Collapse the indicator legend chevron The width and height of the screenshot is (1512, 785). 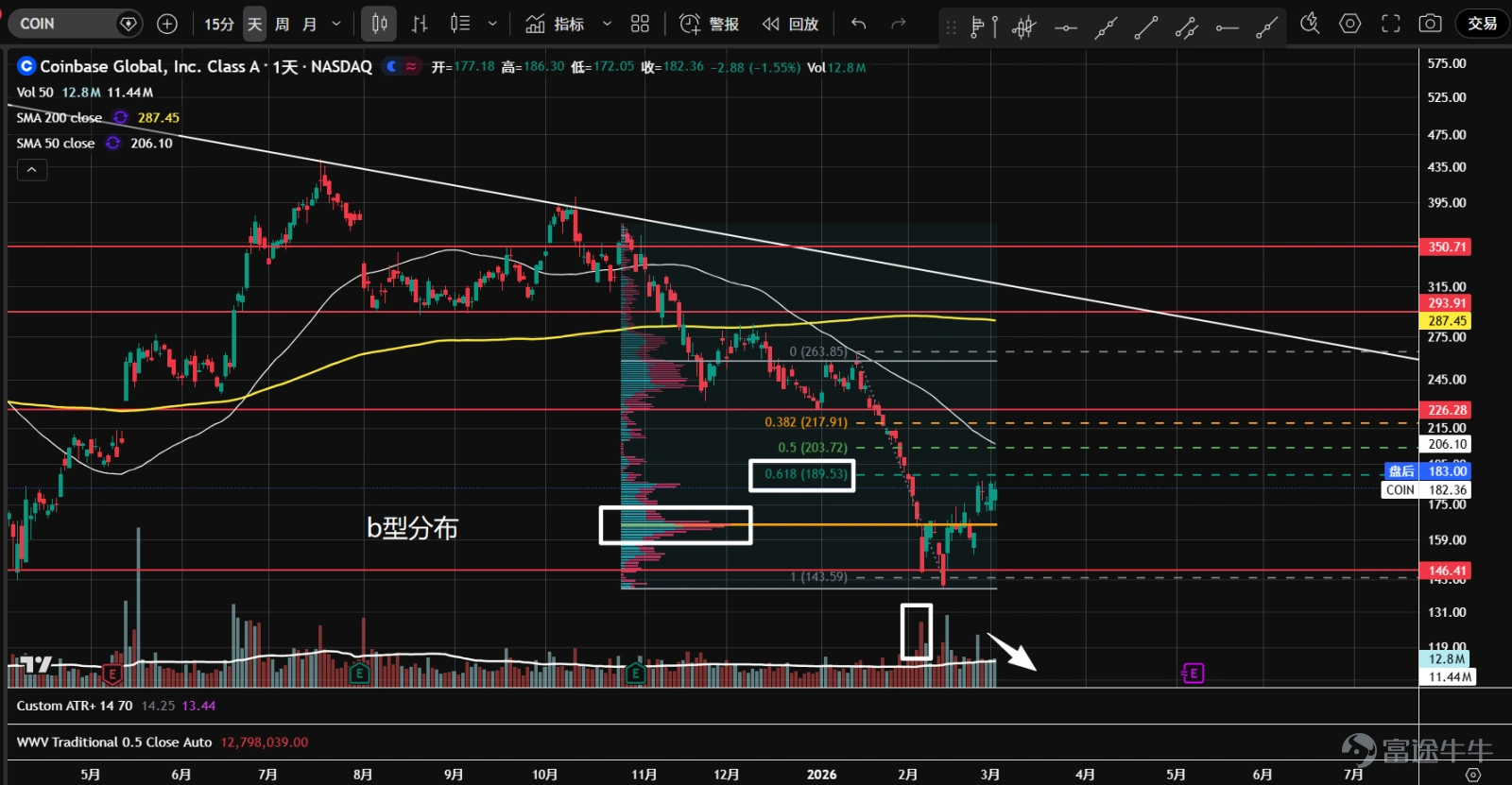[x=31, y=170]
